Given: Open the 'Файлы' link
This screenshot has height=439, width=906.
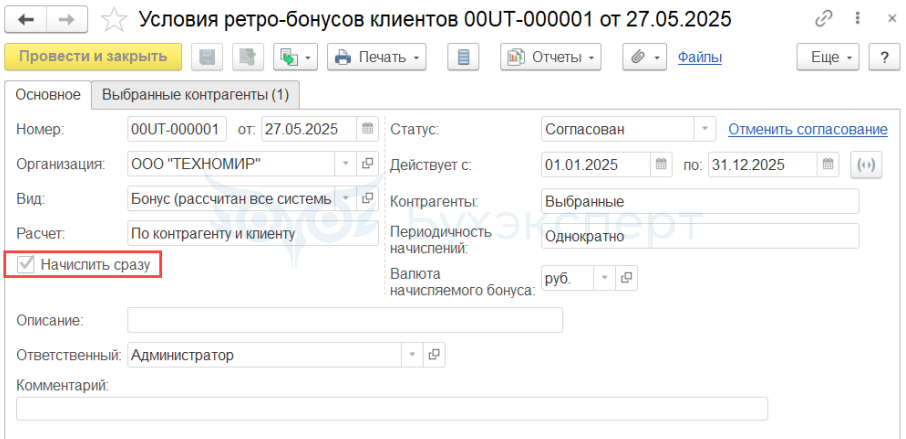Looking at the screenshot, I should tap(699, 57).
